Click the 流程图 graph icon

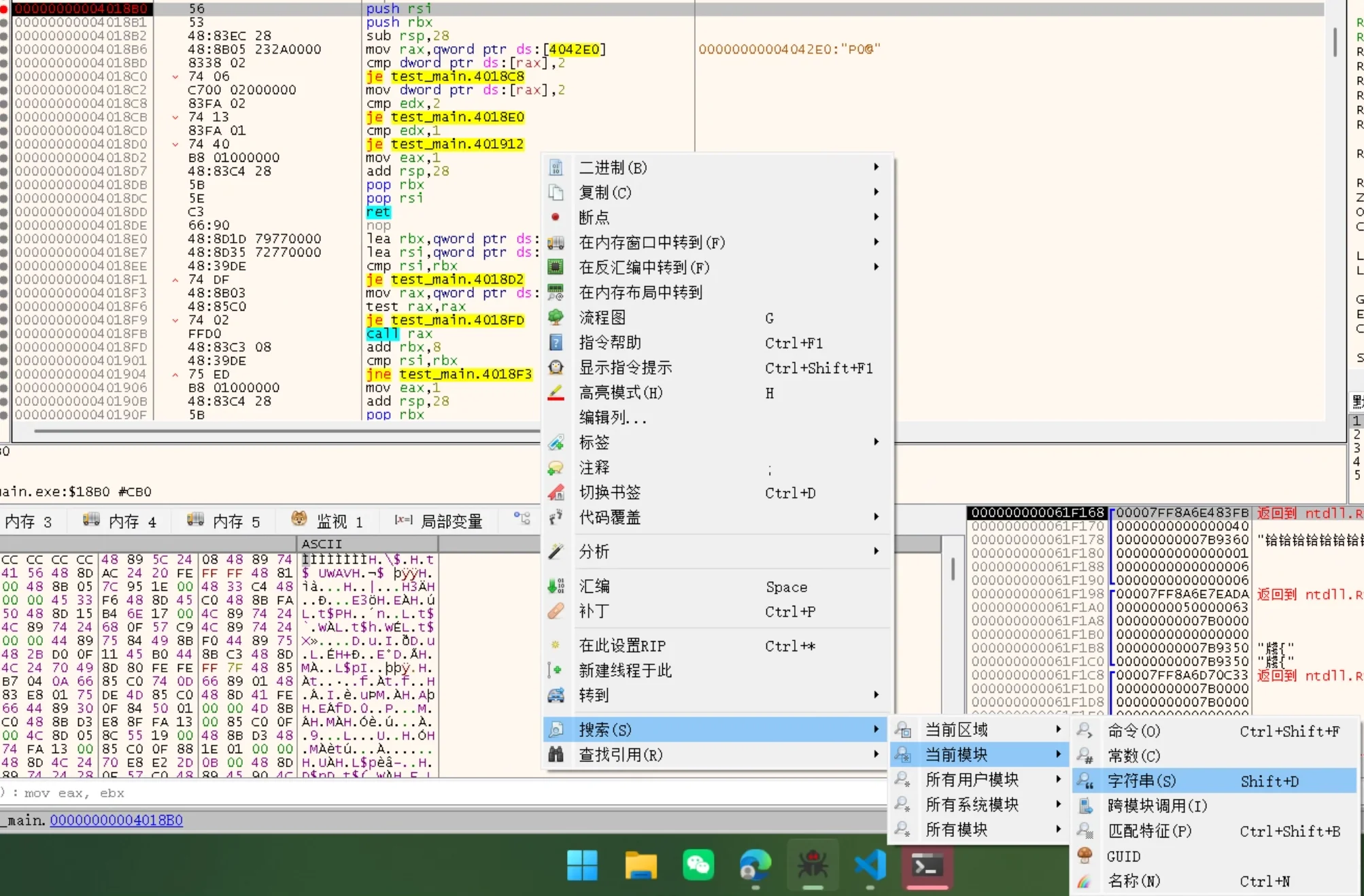point(556,317)
